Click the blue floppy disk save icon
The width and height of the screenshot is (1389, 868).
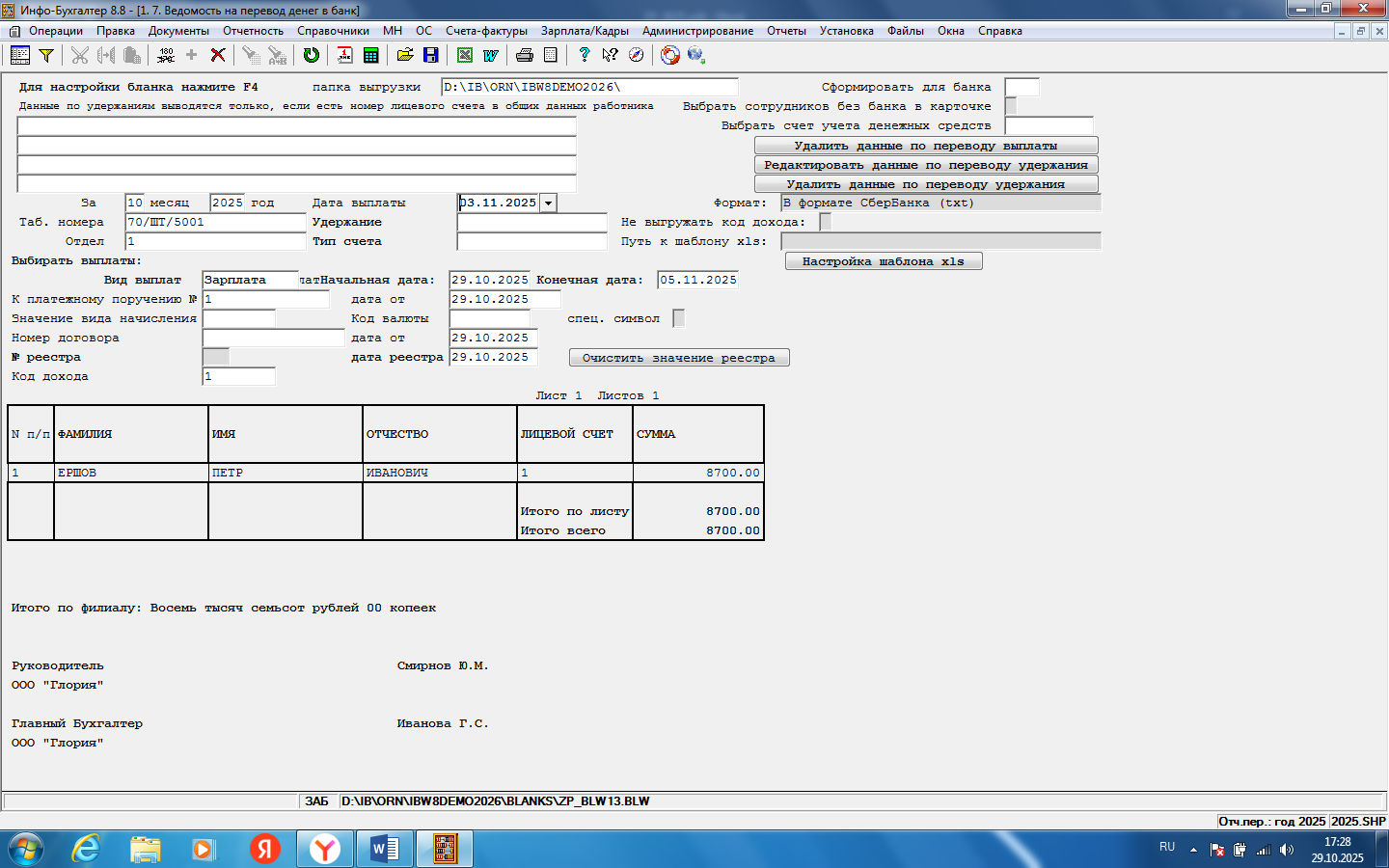coord(431,55)
